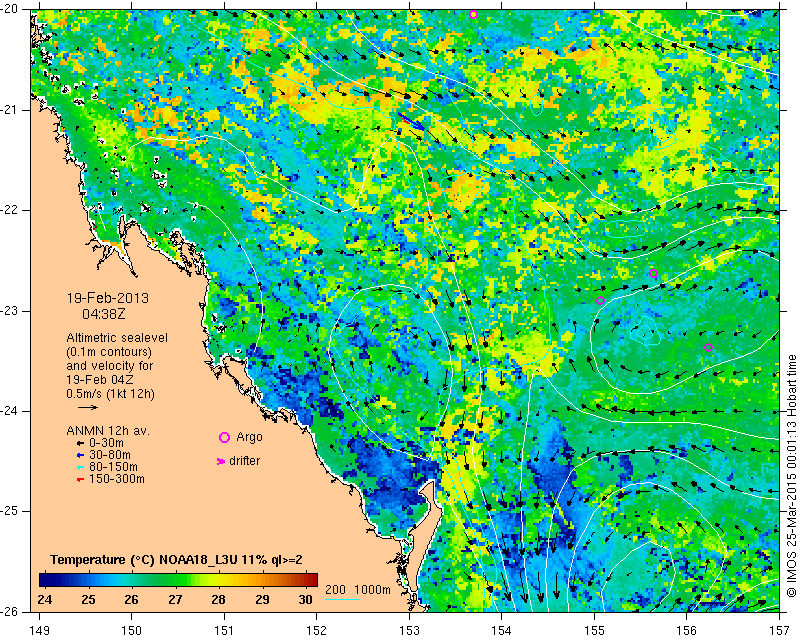Click the black 0-30m legend arrow

pyautogui.click(x=80, y=443)
